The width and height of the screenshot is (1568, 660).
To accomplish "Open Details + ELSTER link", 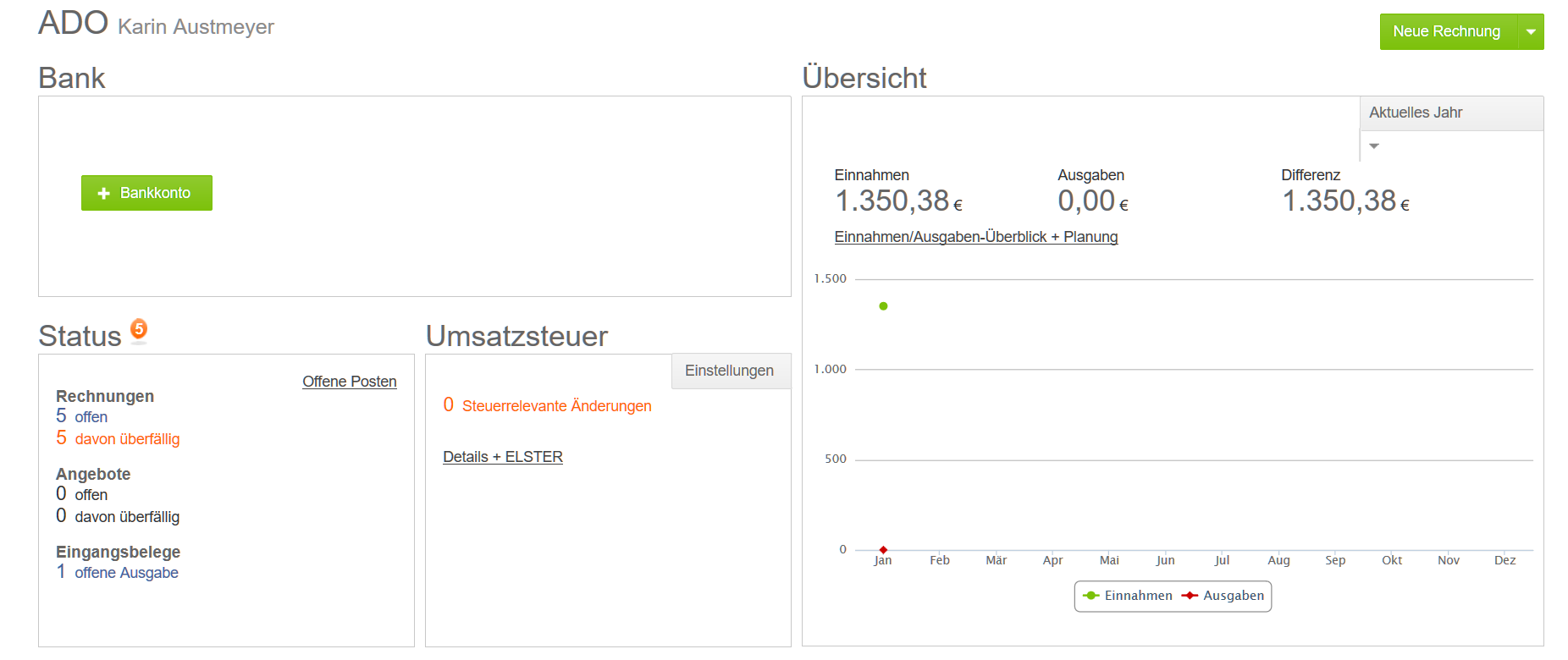I will [x=502, y=457].
